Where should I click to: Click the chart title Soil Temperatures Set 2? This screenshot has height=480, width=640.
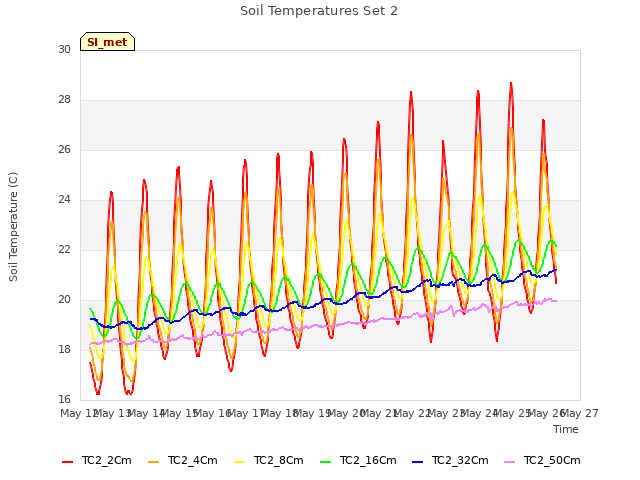coord(319,11)
